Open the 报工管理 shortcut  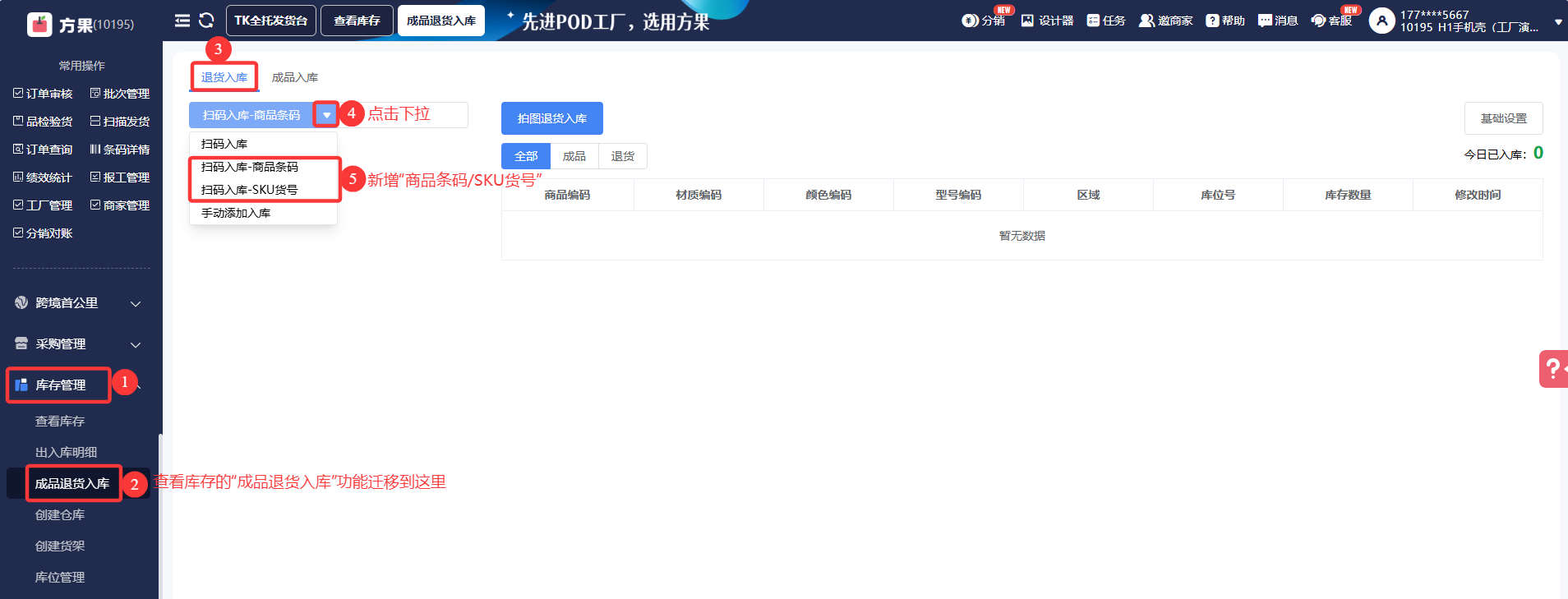click(x=120, y=177)
